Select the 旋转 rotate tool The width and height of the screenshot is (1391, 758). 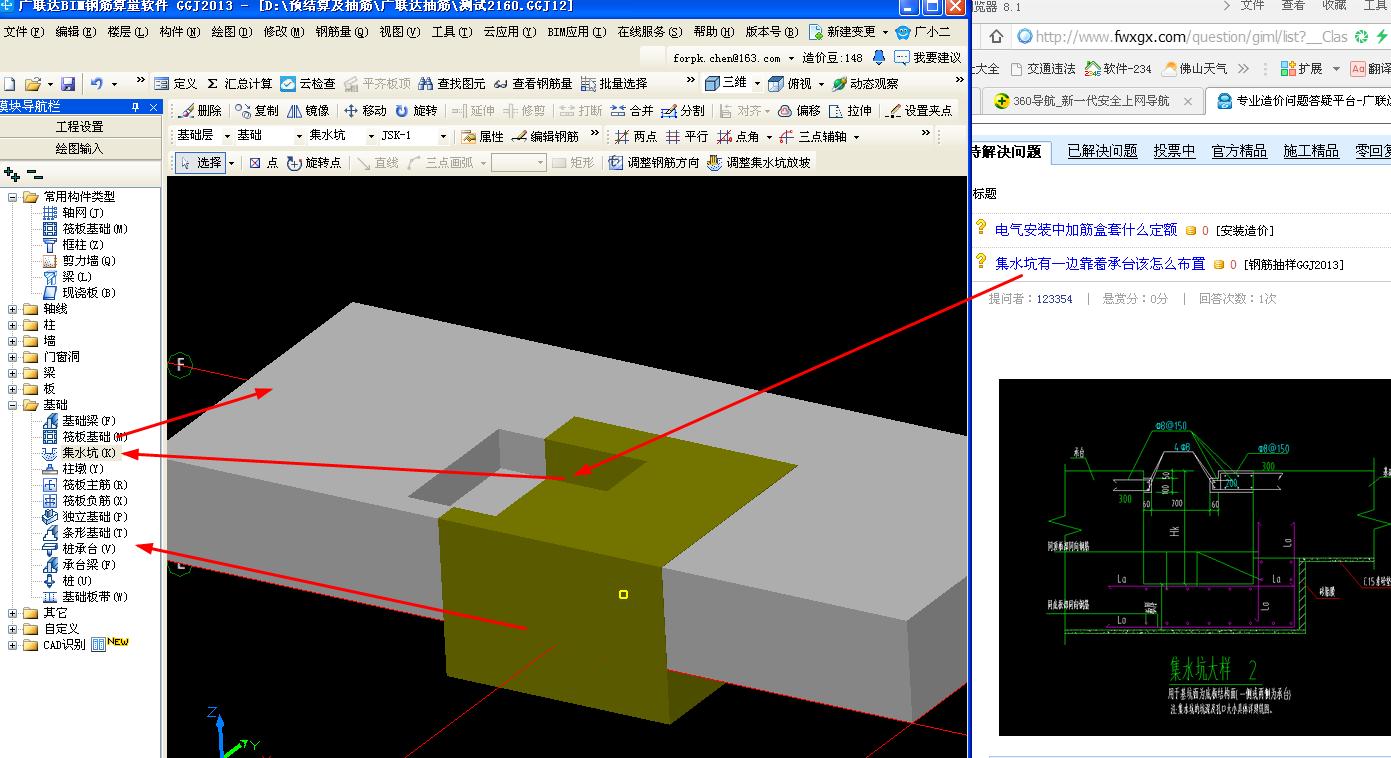click(x=416, y=111)
